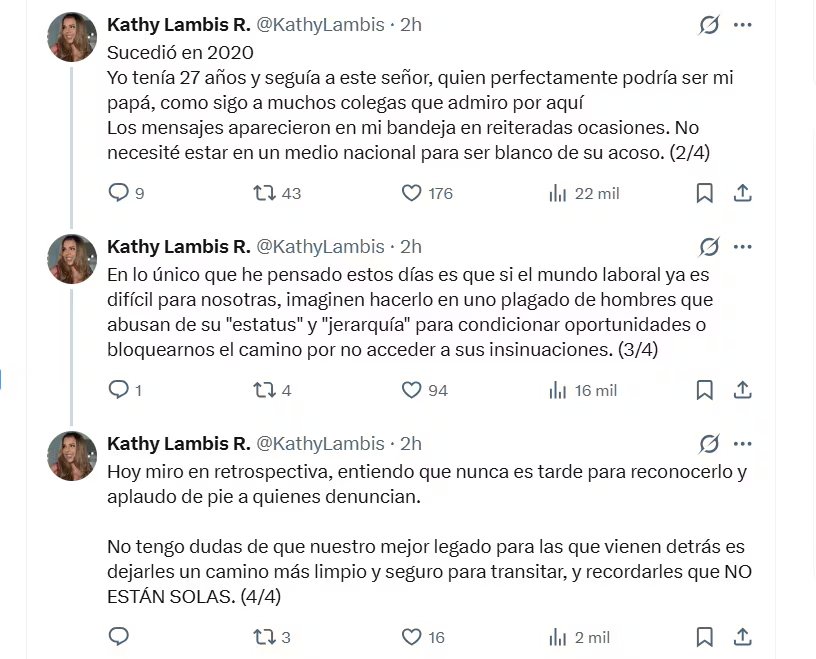Bookmark the tweet with 94 likes

tap(704, 390)
